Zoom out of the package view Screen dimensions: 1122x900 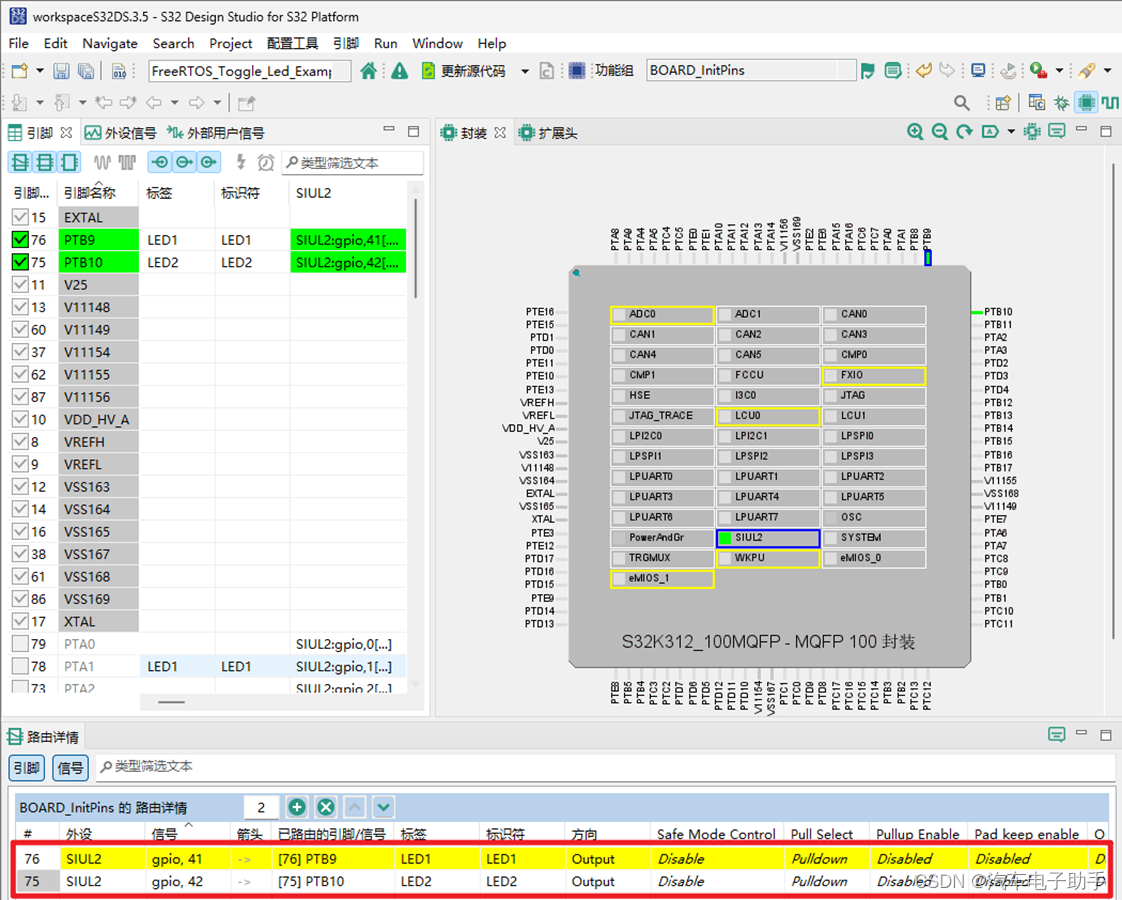[940, 132]
